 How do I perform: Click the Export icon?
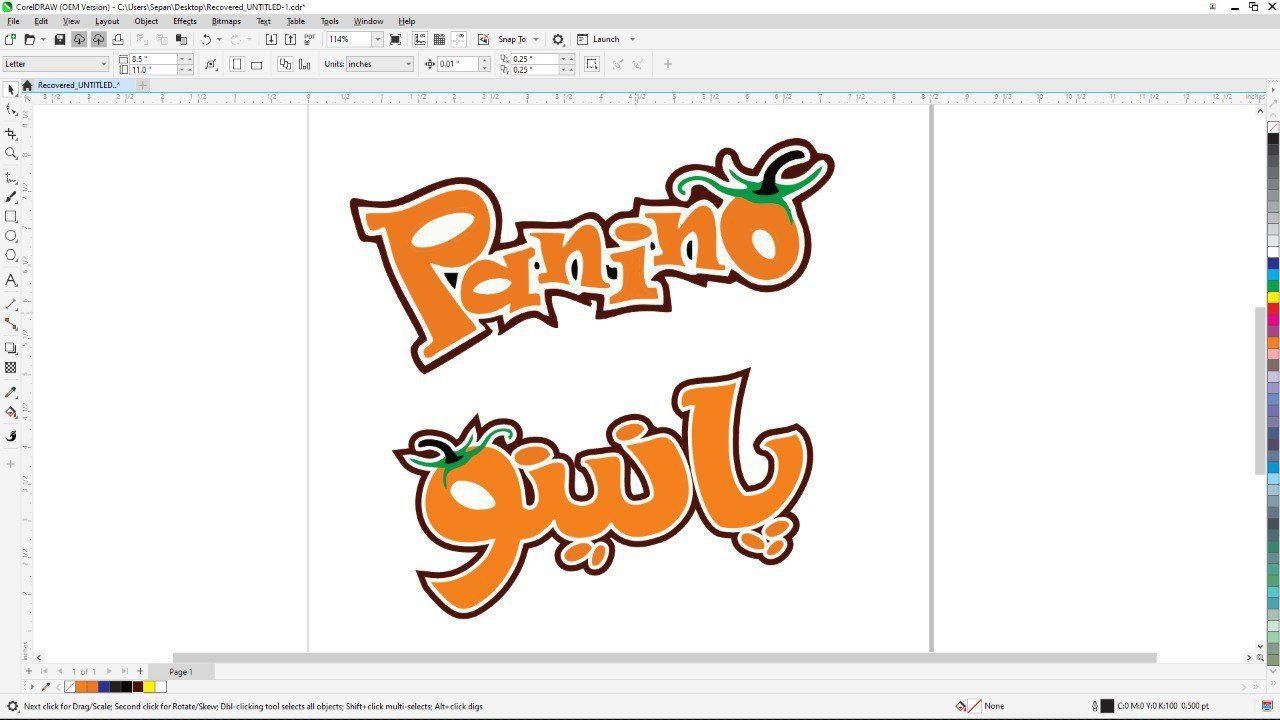coord(290,39)
